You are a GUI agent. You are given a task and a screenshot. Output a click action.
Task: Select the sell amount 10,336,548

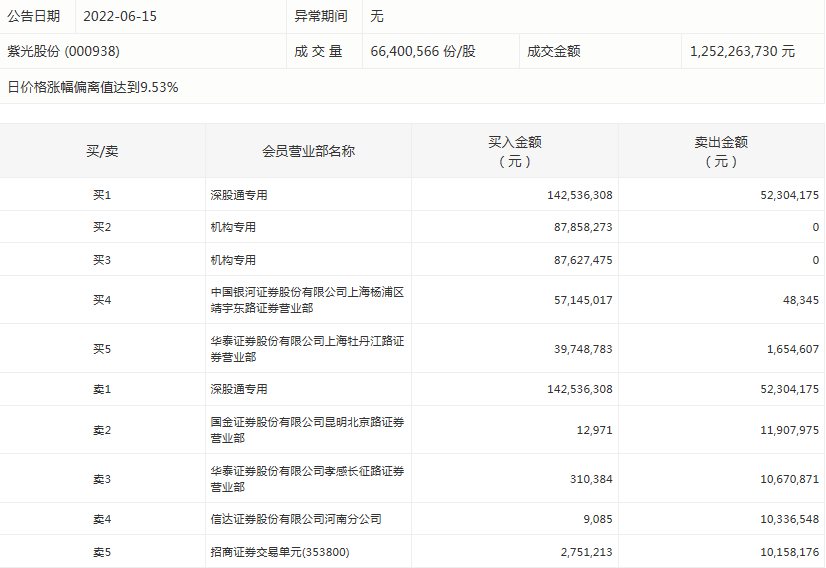point(789,519)
